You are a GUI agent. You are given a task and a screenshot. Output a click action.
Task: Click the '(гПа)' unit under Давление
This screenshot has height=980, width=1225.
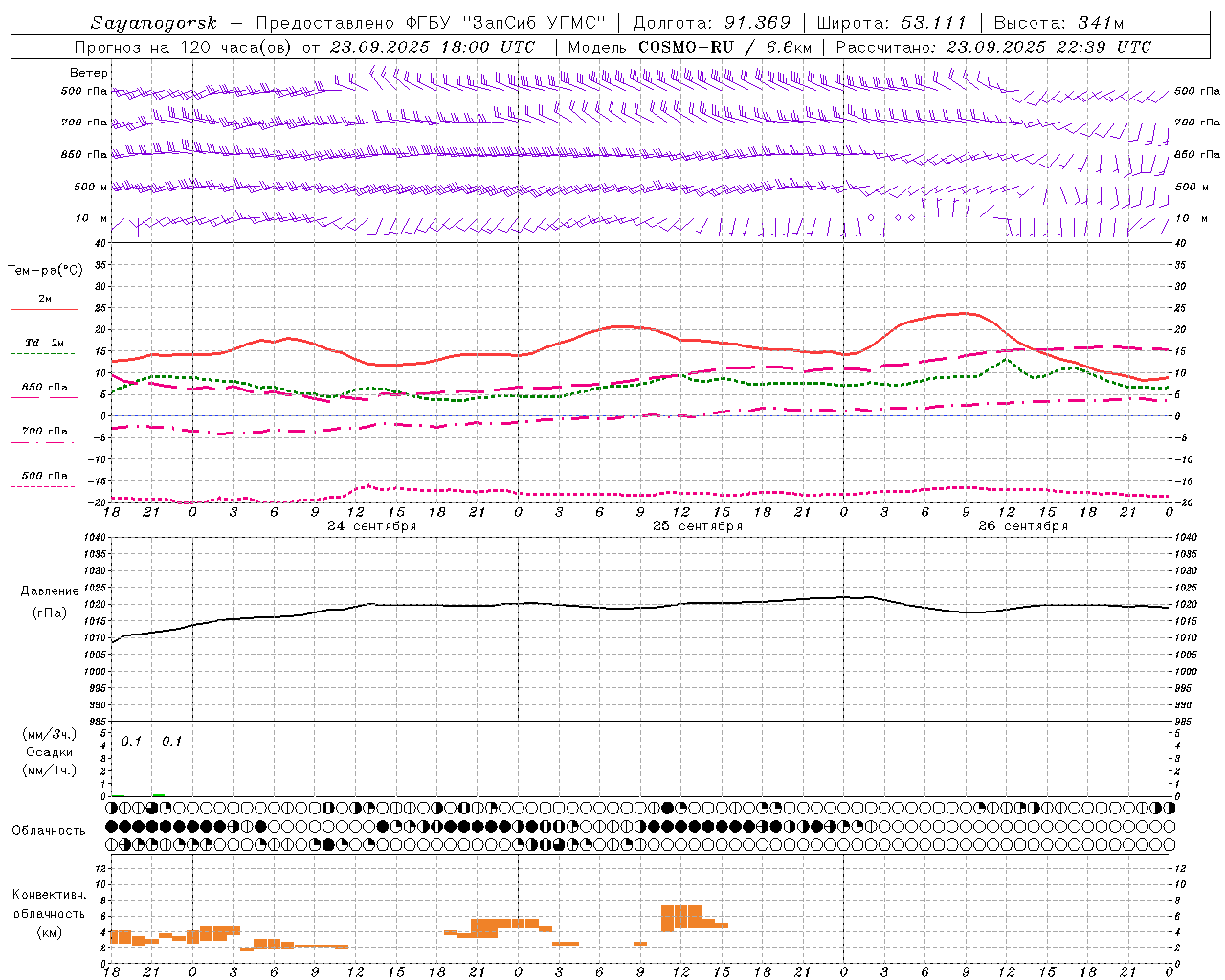[x=50, y=613]
